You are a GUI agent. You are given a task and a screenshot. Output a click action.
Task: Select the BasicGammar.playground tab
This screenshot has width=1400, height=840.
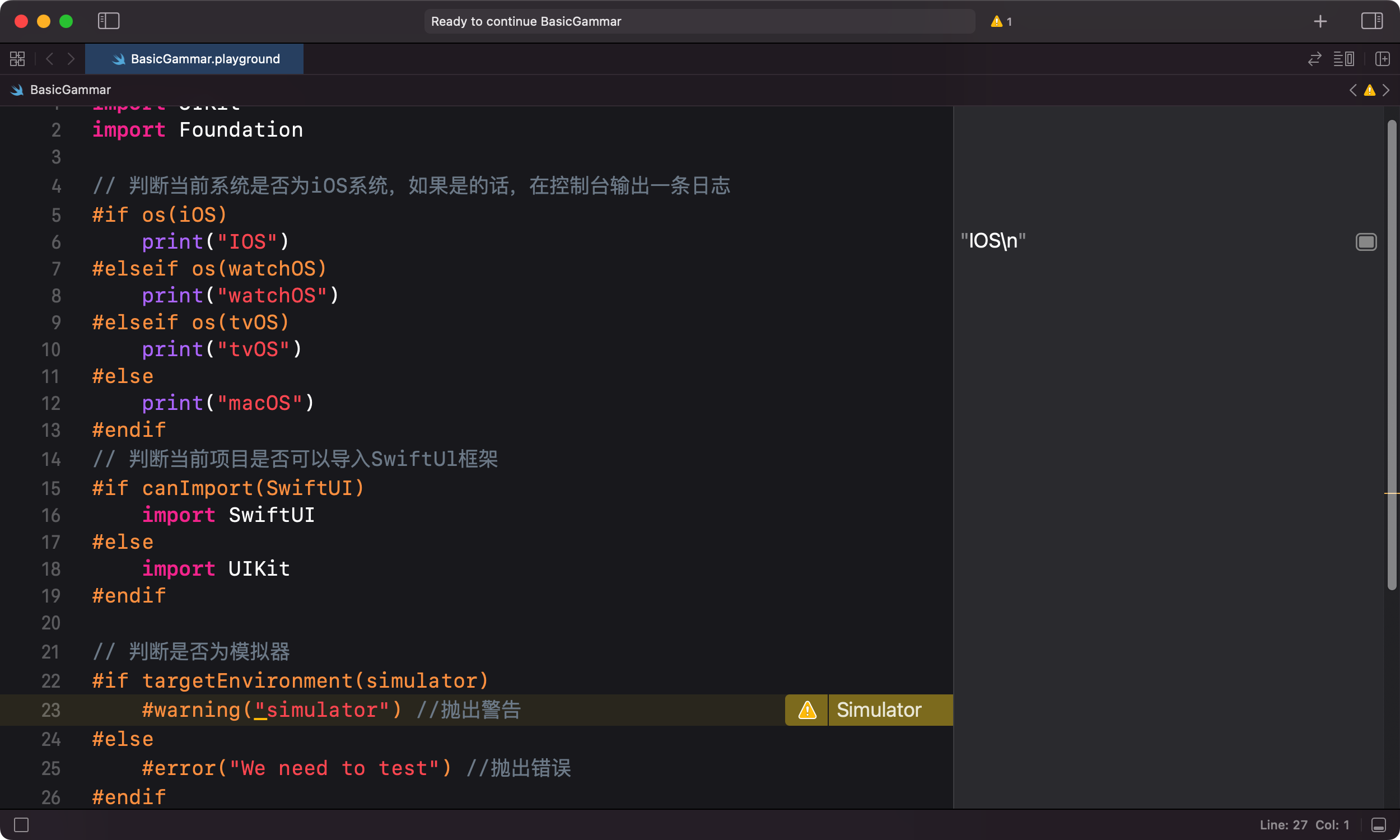coord(194,59)
